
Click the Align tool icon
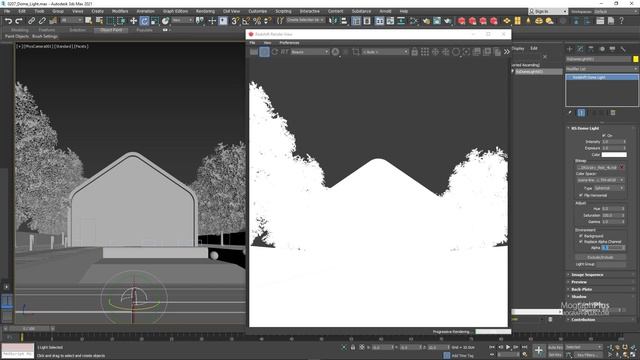point(344,21)
